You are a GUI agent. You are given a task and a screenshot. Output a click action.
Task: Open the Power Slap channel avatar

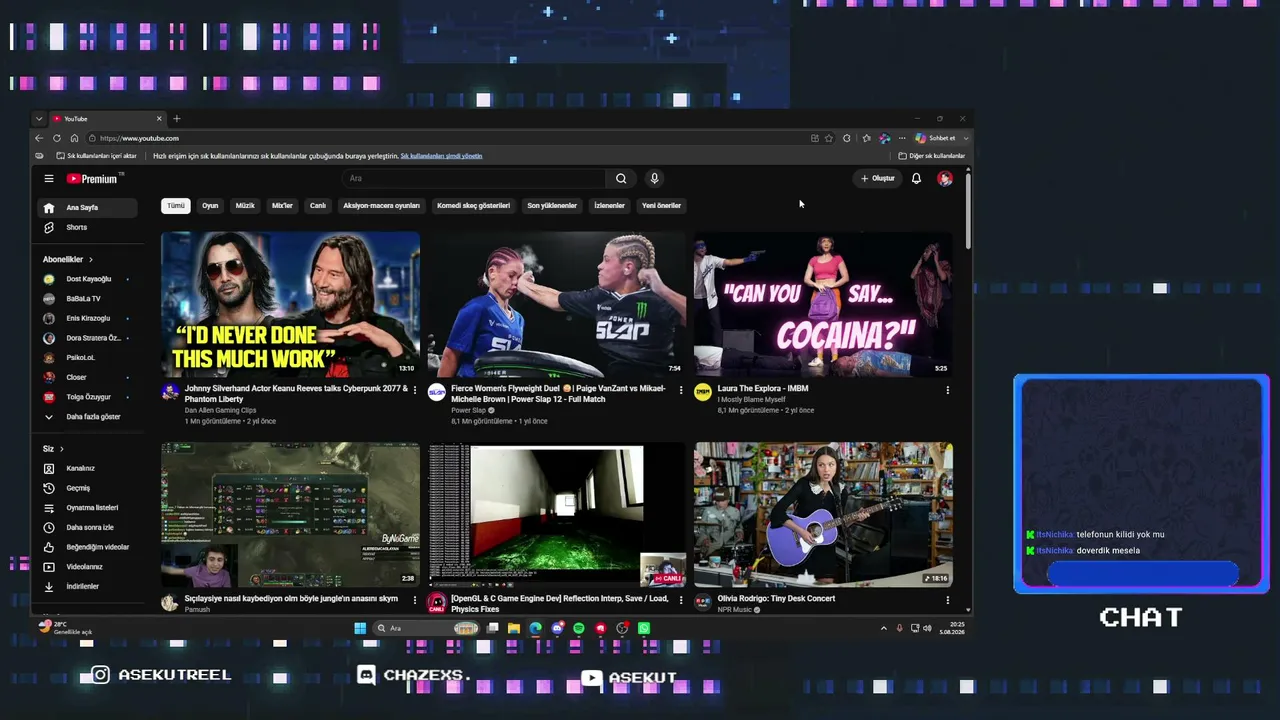point(437,392)
